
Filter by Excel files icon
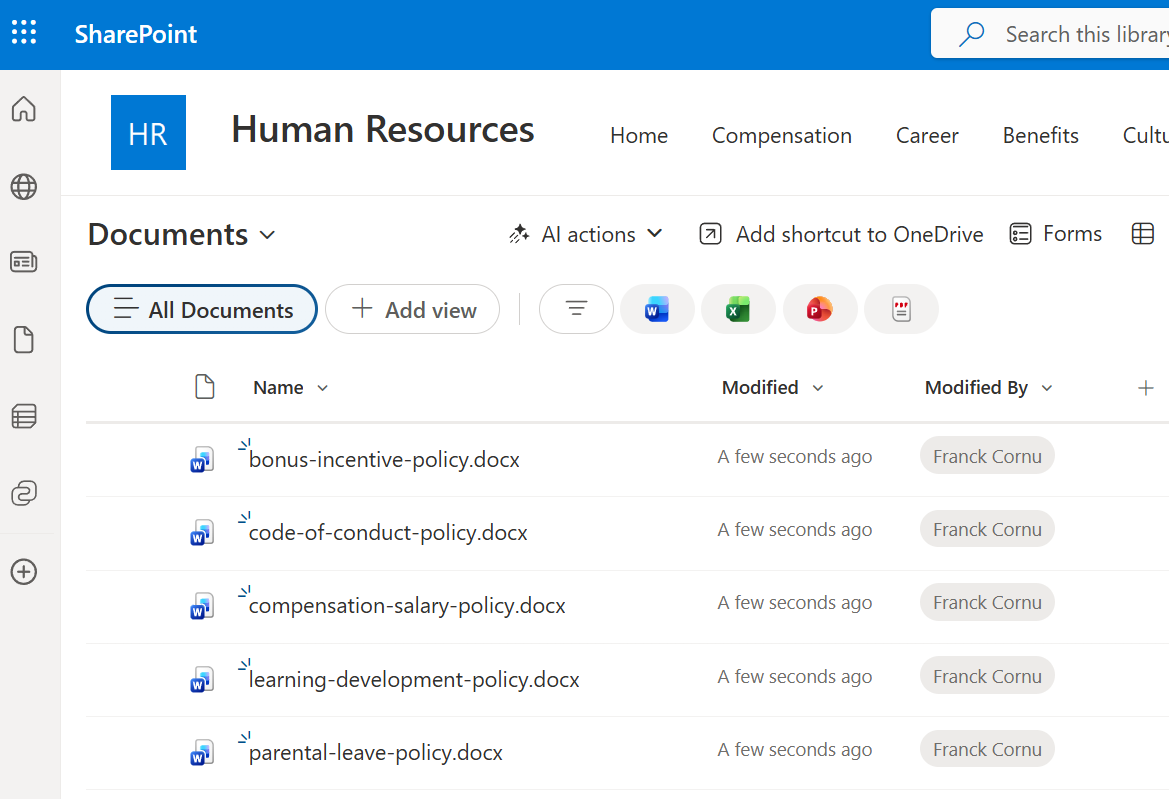[738, 310]
